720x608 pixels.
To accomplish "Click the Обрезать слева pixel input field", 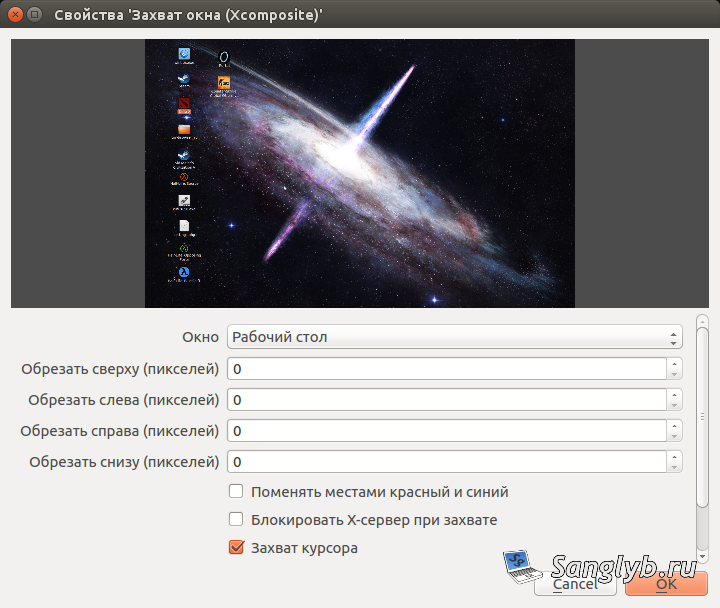I will coord(447,400).
